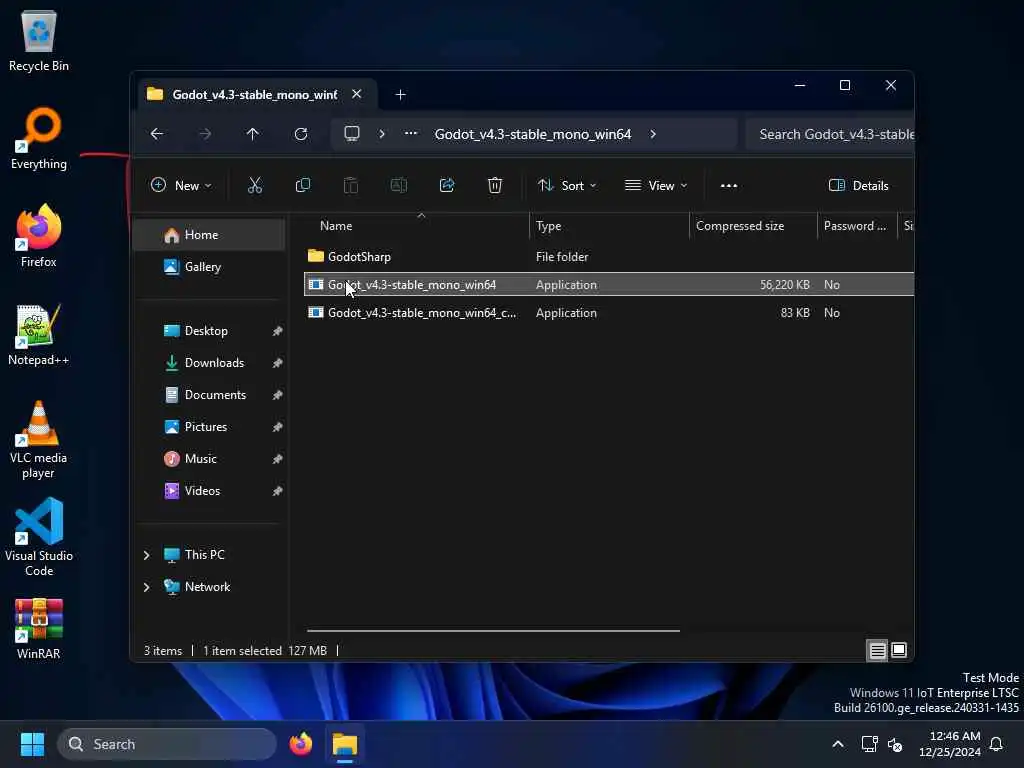Go up one folder level arrow
Image resolution: width=1024 pixels, height=768 pixels.
pos(253,134)
